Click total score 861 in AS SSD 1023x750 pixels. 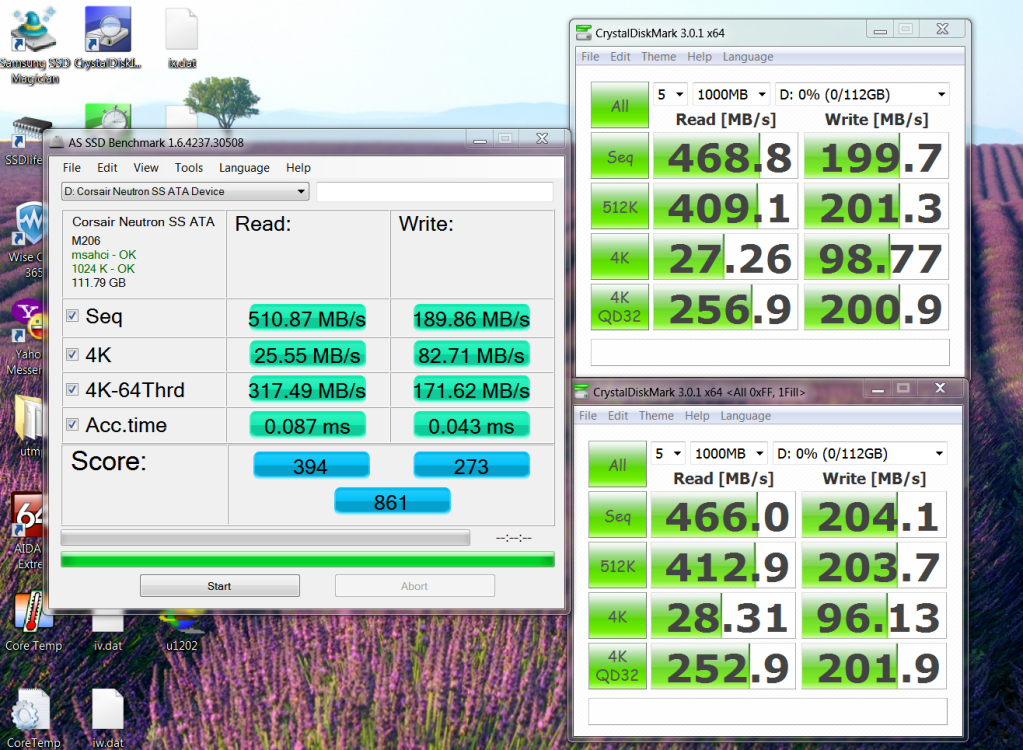[392, 502]
